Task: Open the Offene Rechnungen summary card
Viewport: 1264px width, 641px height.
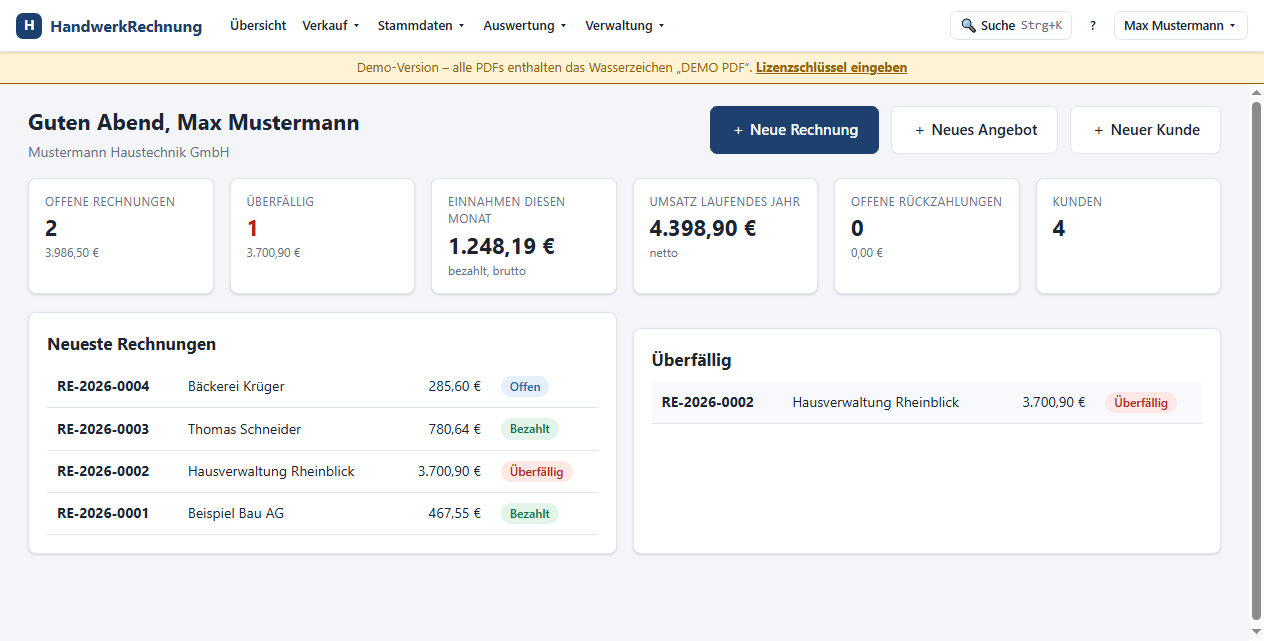Action: [121, 236]
